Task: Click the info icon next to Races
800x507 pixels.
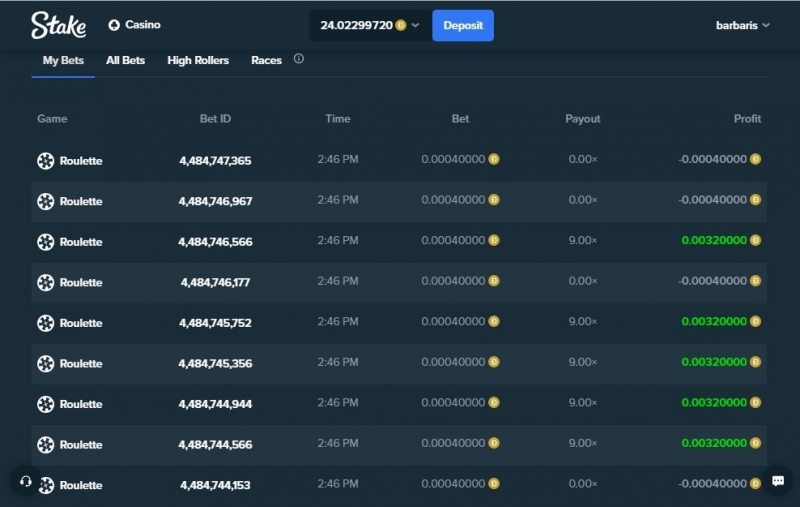Action: [x=298, y=59]
